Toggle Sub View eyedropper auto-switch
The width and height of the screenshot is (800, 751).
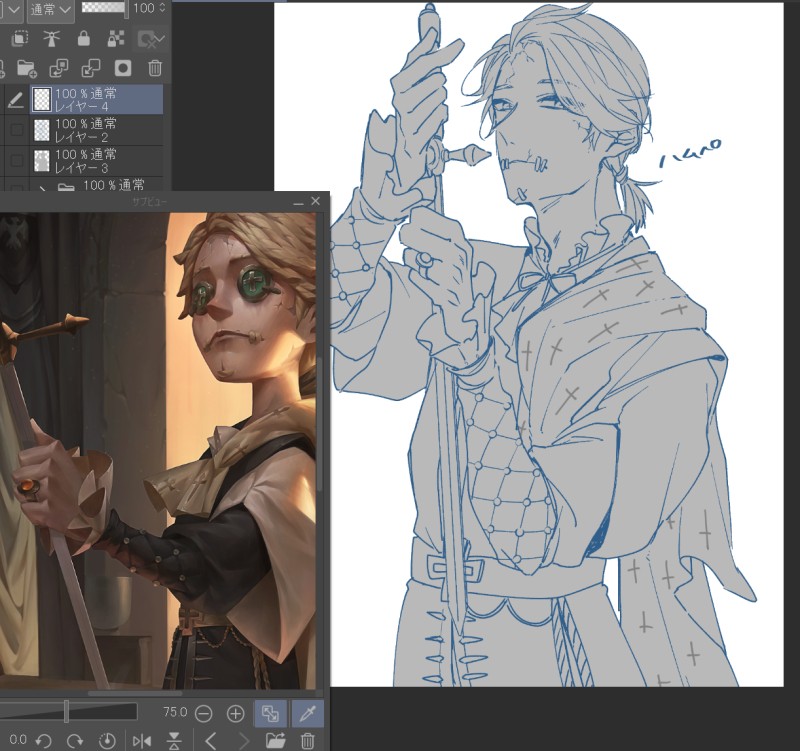coord(307,713)
